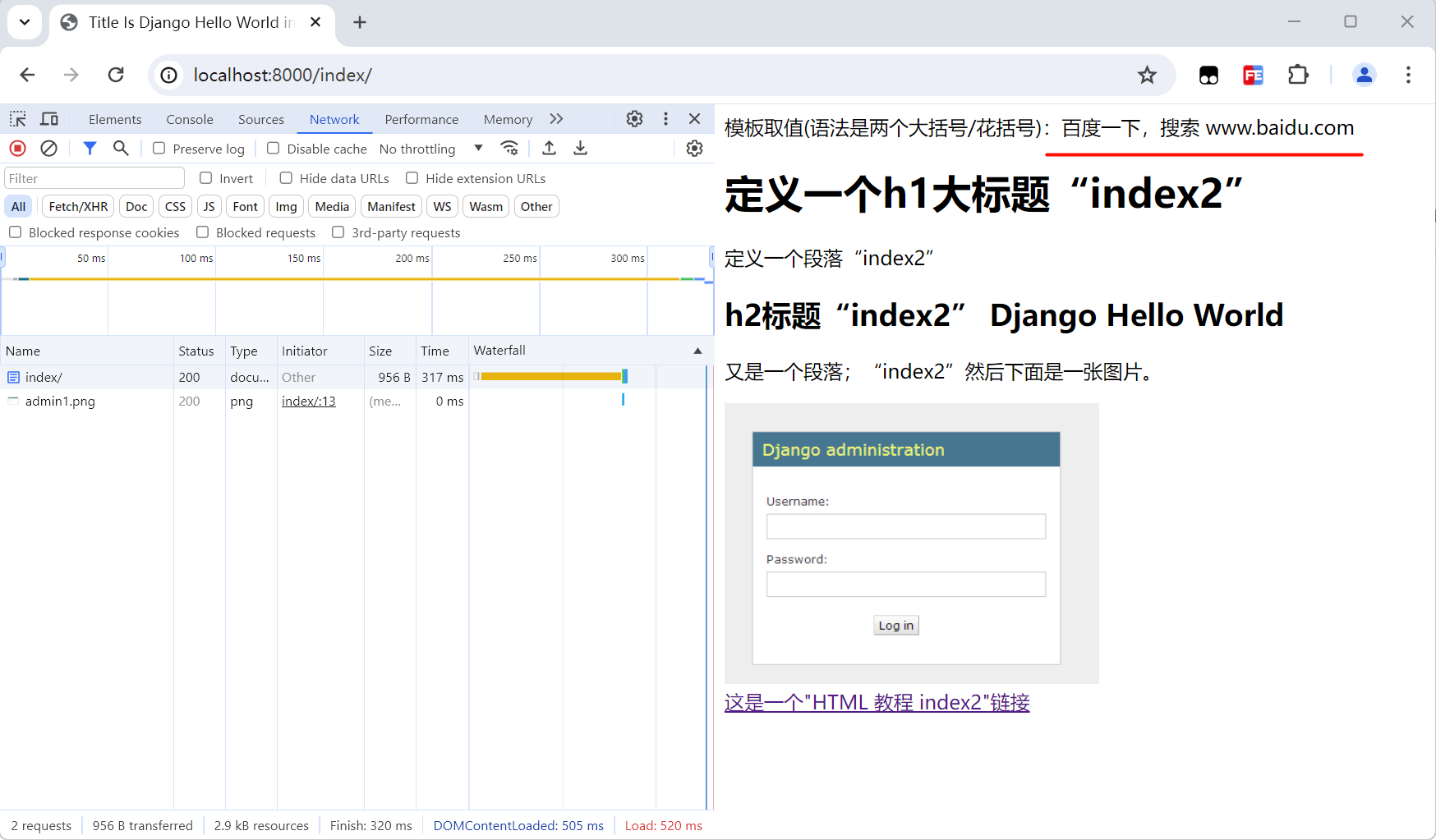
Task: Sort by Waterfall column arrow
Action: point(698,351)
